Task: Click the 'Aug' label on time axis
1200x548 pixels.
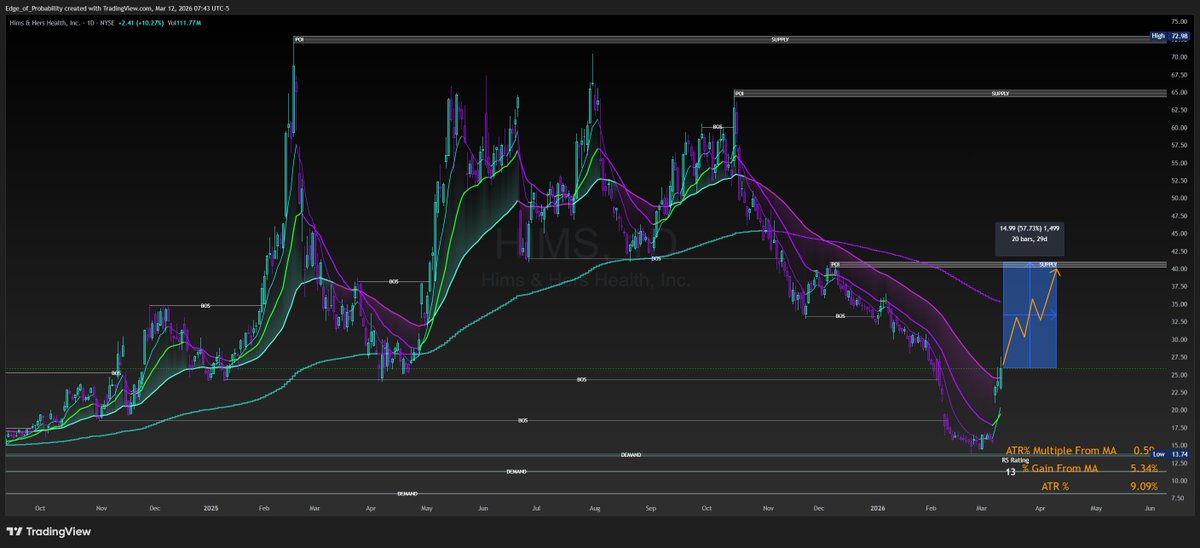Action: click(x=594, y=508)
